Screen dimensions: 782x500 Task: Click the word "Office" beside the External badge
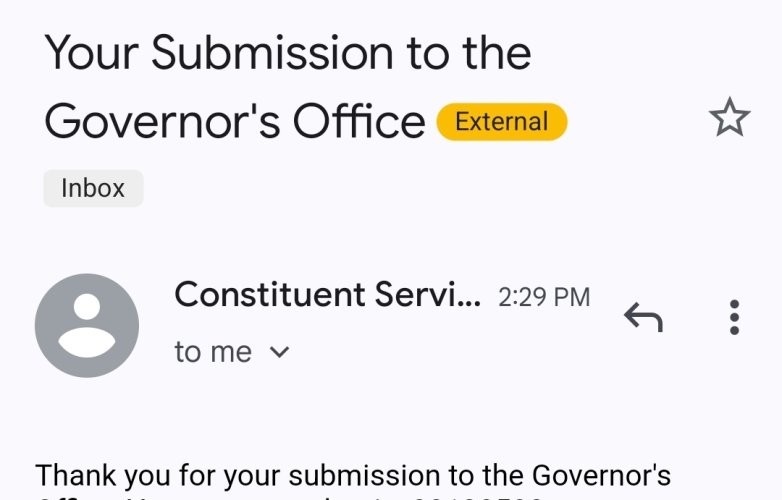coord(359,122)
